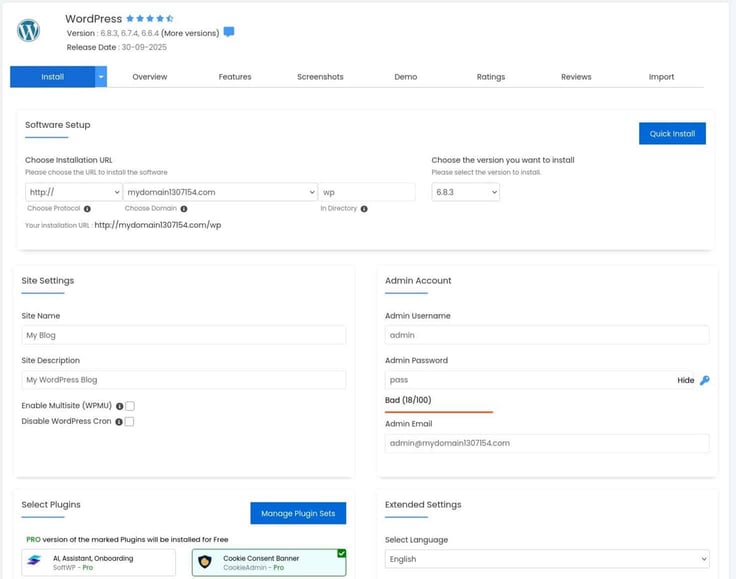
Task: Click the In Directory wp field
Action: coord(367,192)
